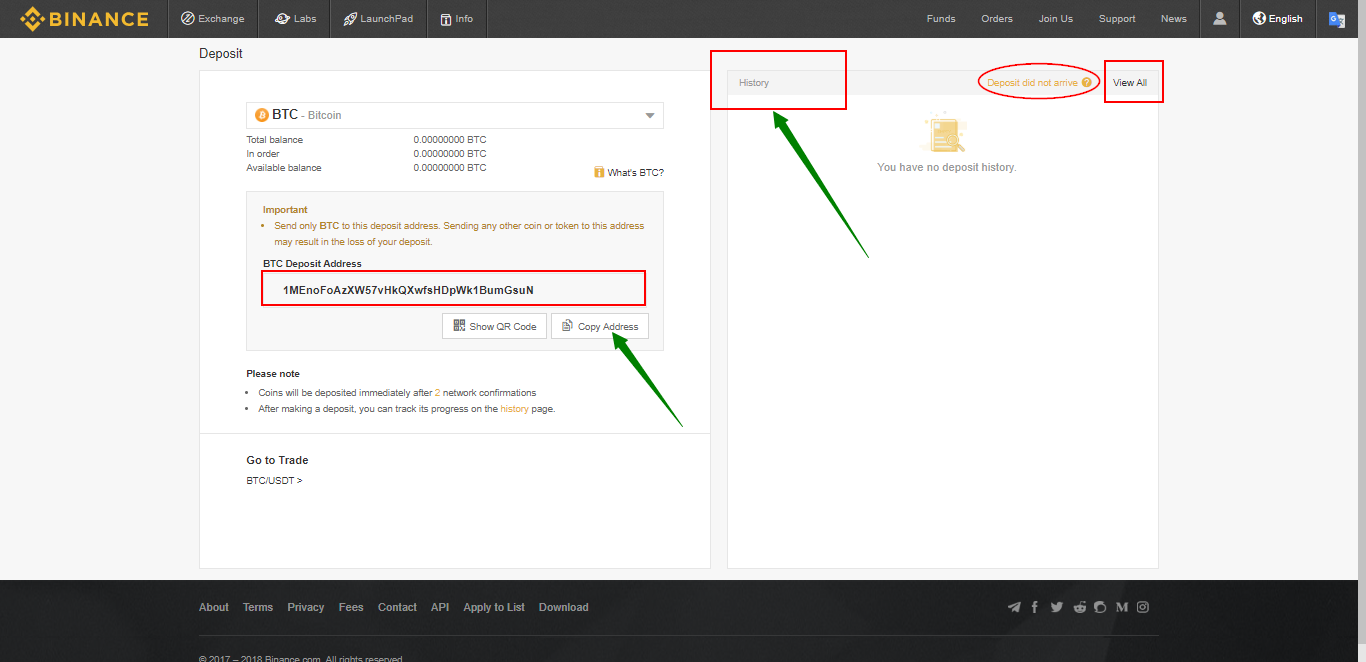Open the Reddit social icon
Image resolution: width=1366 pixels, height=662 pixels.
click(x=1080, y=607)
